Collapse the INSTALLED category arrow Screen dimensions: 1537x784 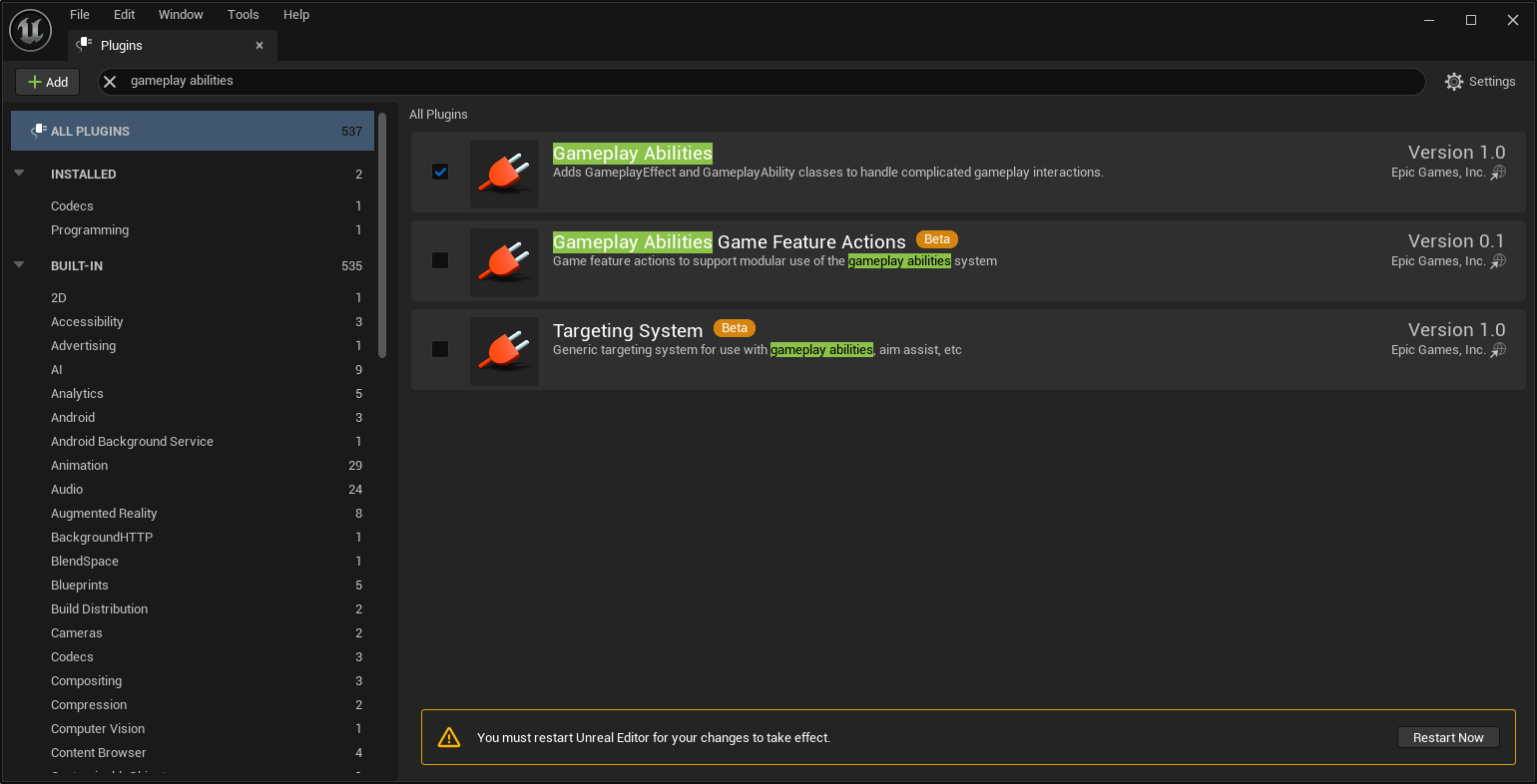pos(19,174)
